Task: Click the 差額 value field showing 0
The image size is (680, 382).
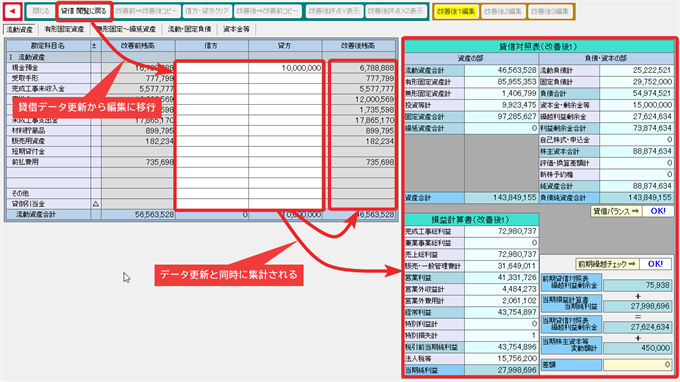Action: coord(638,365)
